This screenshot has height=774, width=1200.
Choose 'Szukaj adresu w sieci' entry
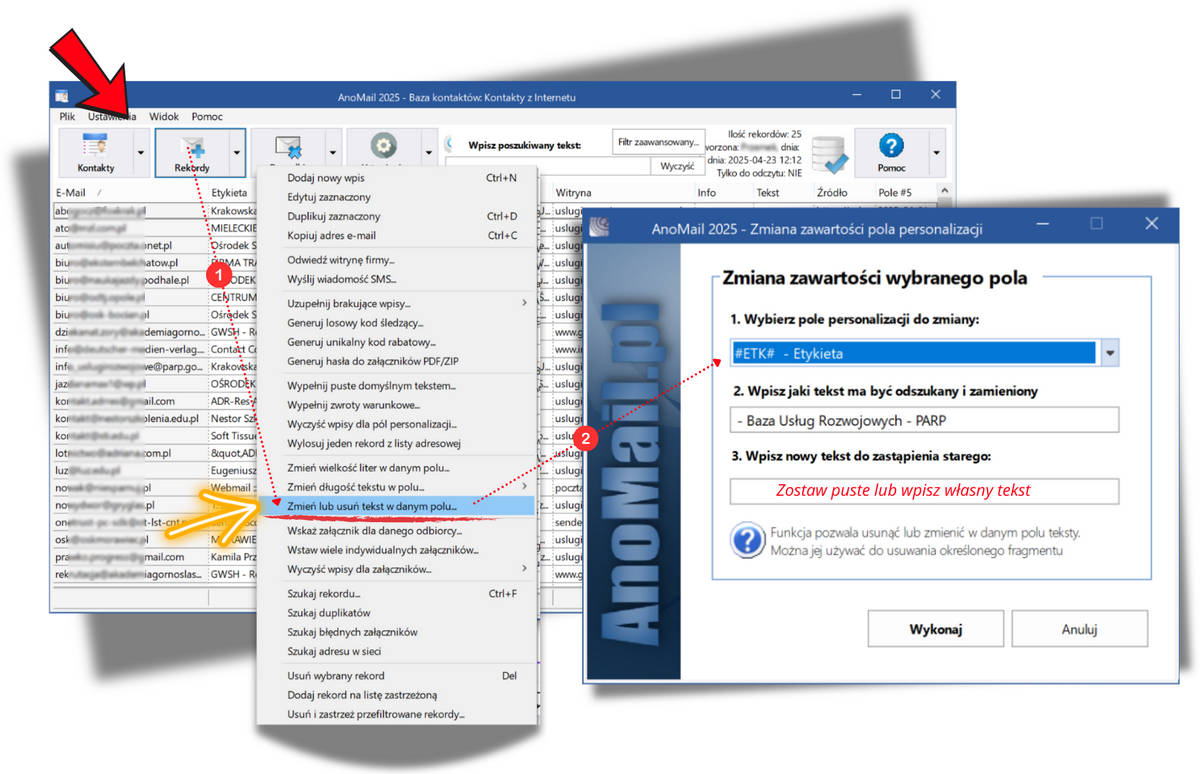pyautogui.click(x=398, y=651)
